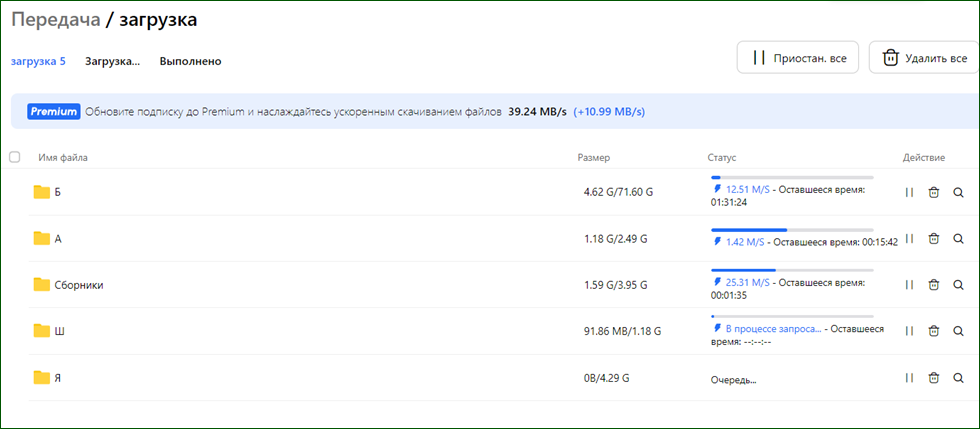This screenshot has width=980, height=429.
Task: Select the size text 1.18 G/2.49 G
Action: (615, 238)
